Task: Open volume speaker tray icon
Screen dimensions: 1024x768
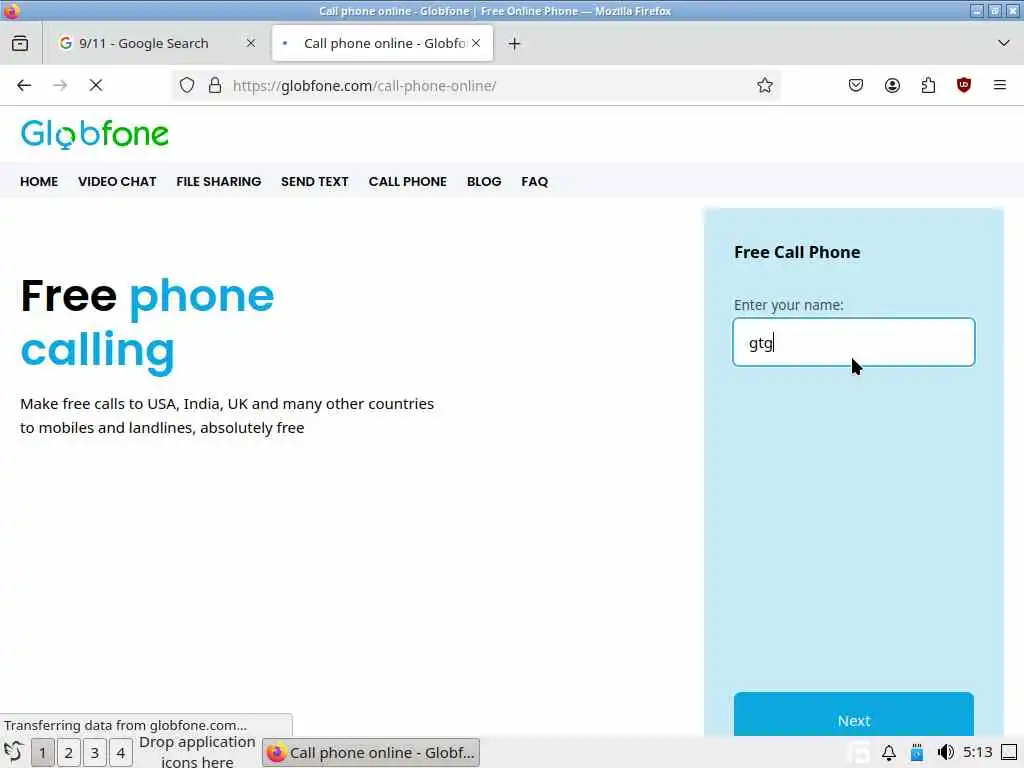Action: pyautogui.click(x=945, y=752)
